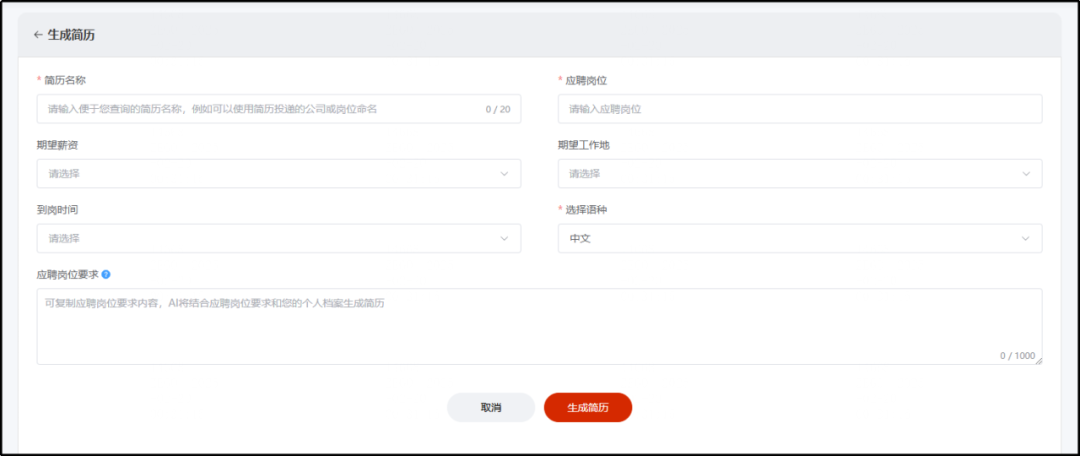Click the 选择语种 label

[586, 210]
